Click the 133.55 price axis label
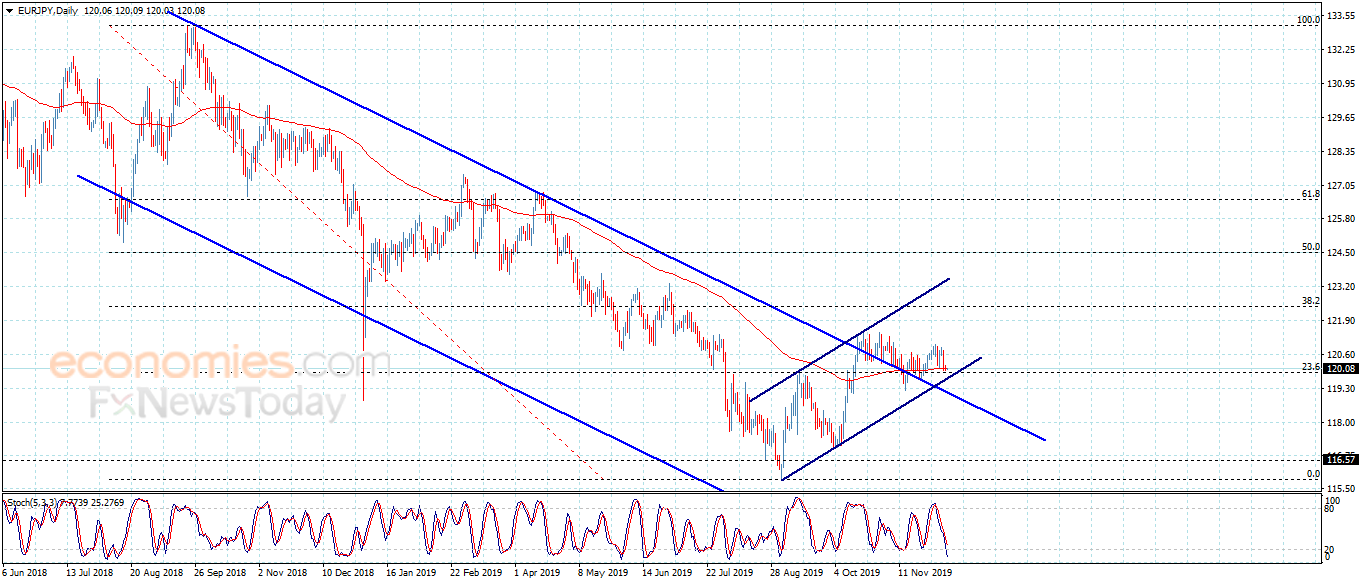The height and width of the screenshot is (584, 1362). tap(1340, 17)
